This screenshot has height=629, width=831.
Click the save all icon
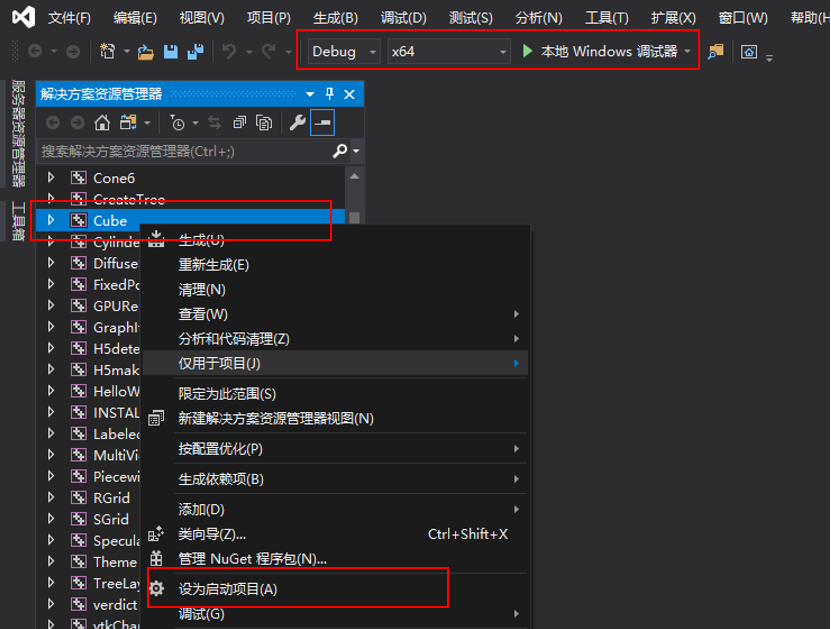196,52
